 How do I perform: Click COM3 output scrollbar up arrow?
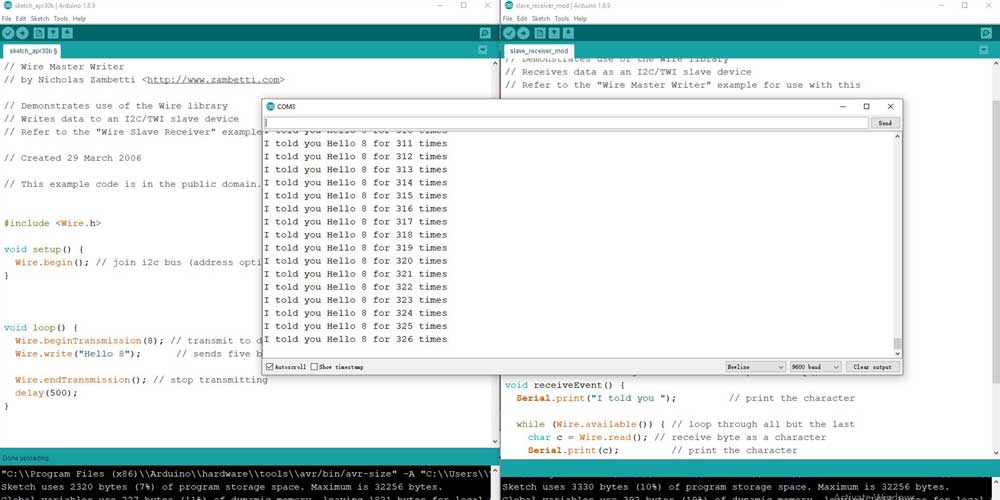[897, 136]
